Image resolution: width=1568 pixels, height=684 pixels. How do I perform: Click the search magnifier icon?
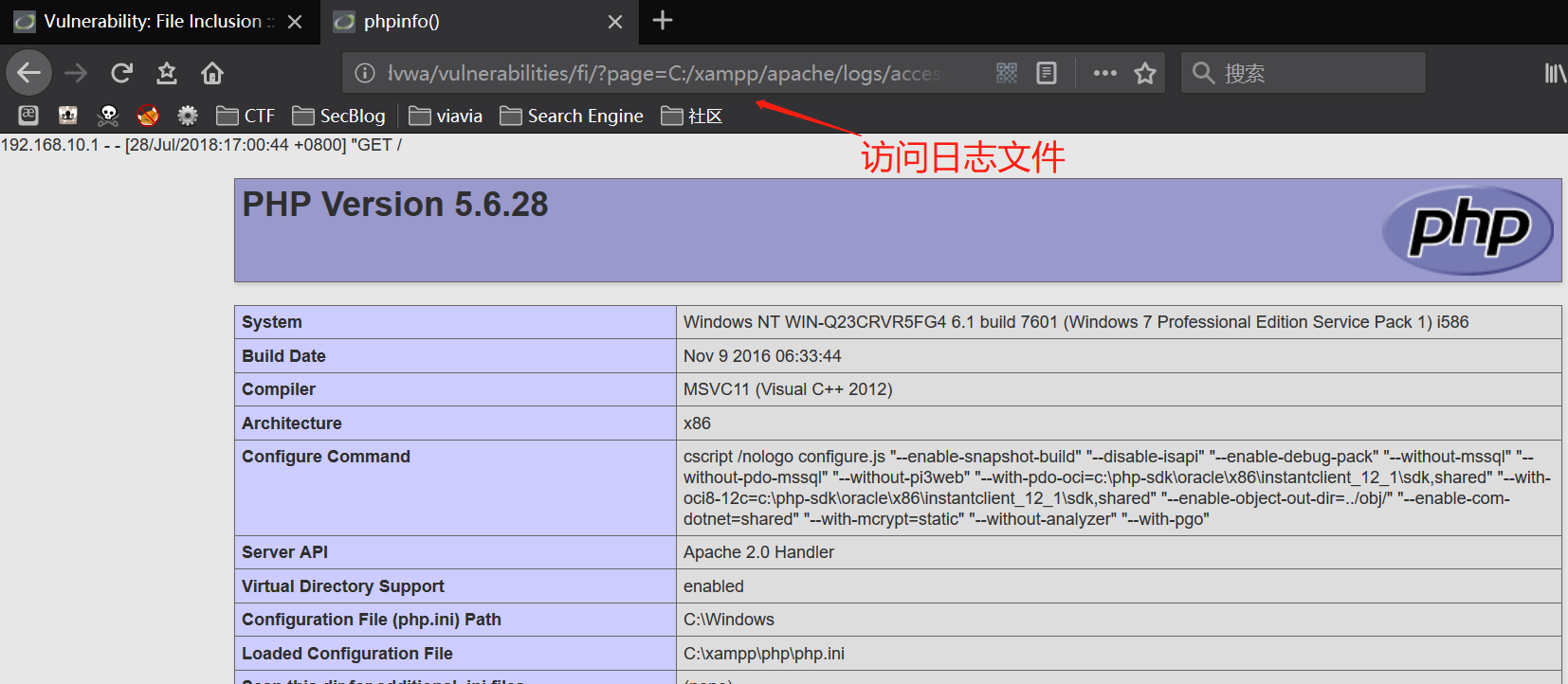tap(1203, 73)
